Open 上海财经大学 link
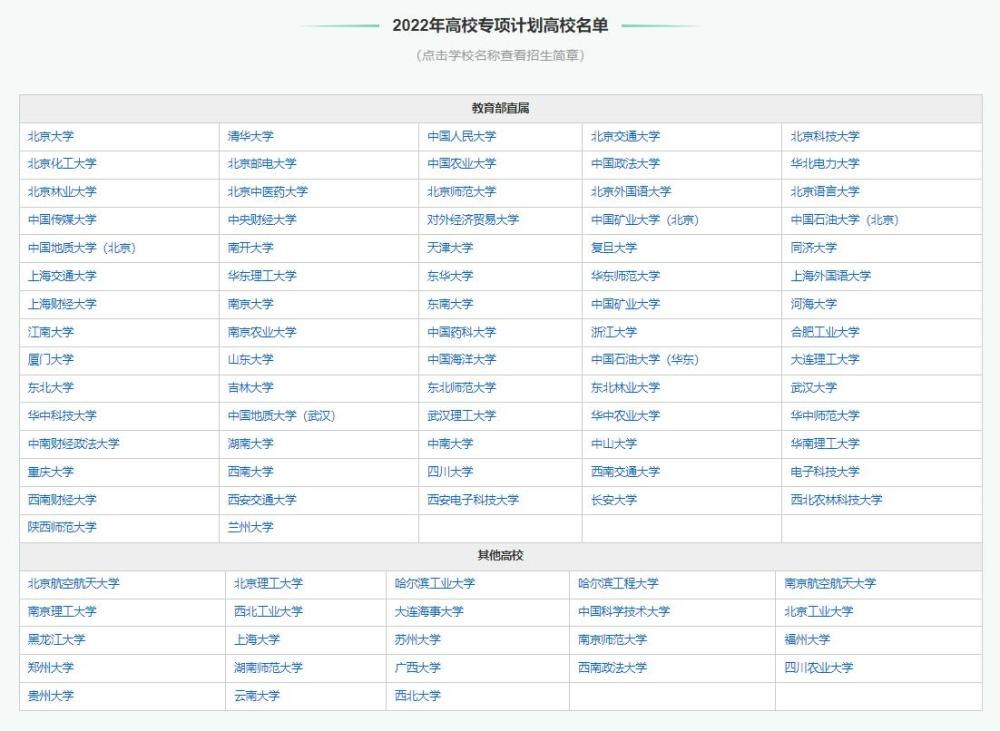Image resolution: width=1000 pixels, height=731 pixels. tap(62, 304)
